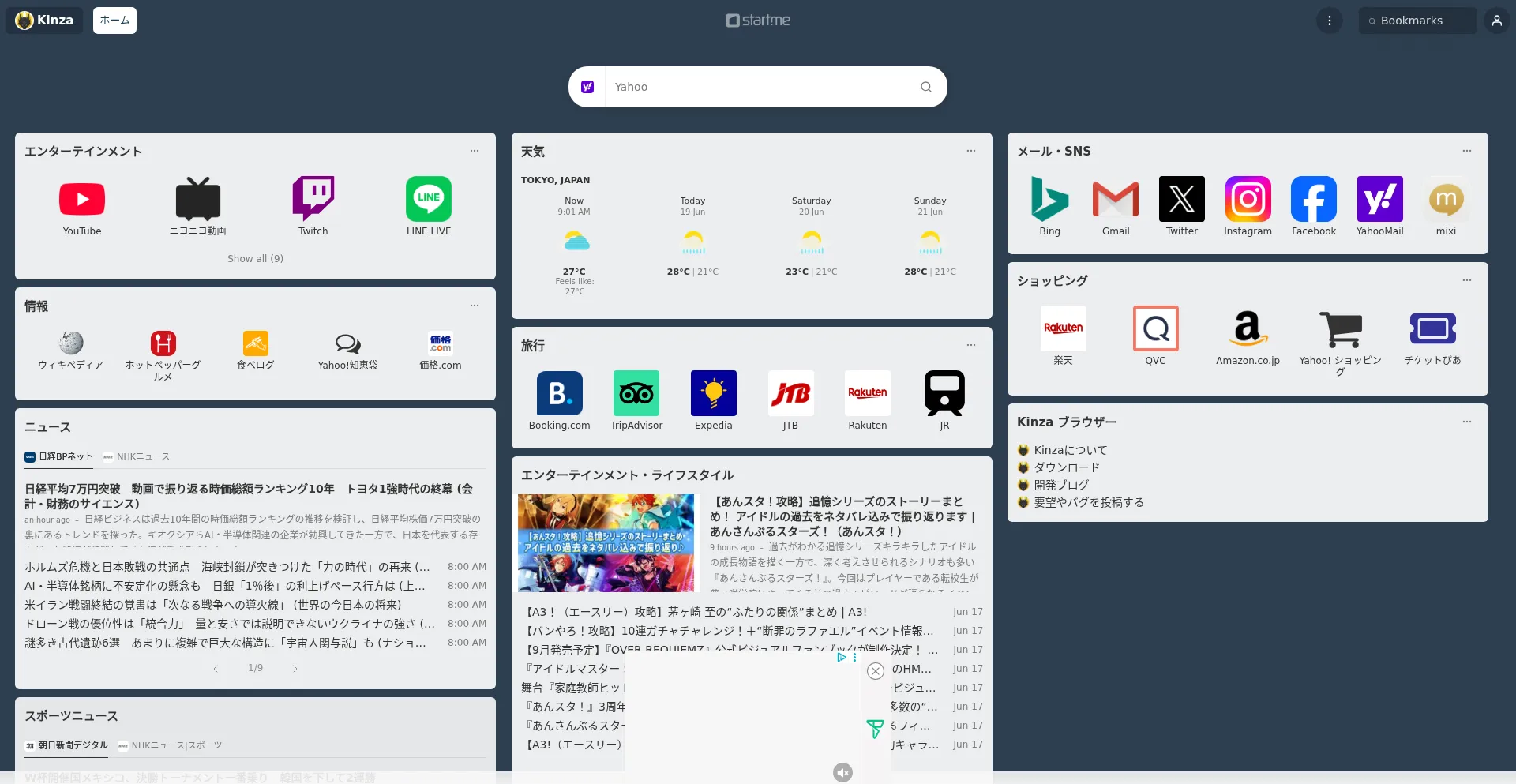Open mixi icon
Viewport: 1516px width, 784px height.
tap(1447, 199)
